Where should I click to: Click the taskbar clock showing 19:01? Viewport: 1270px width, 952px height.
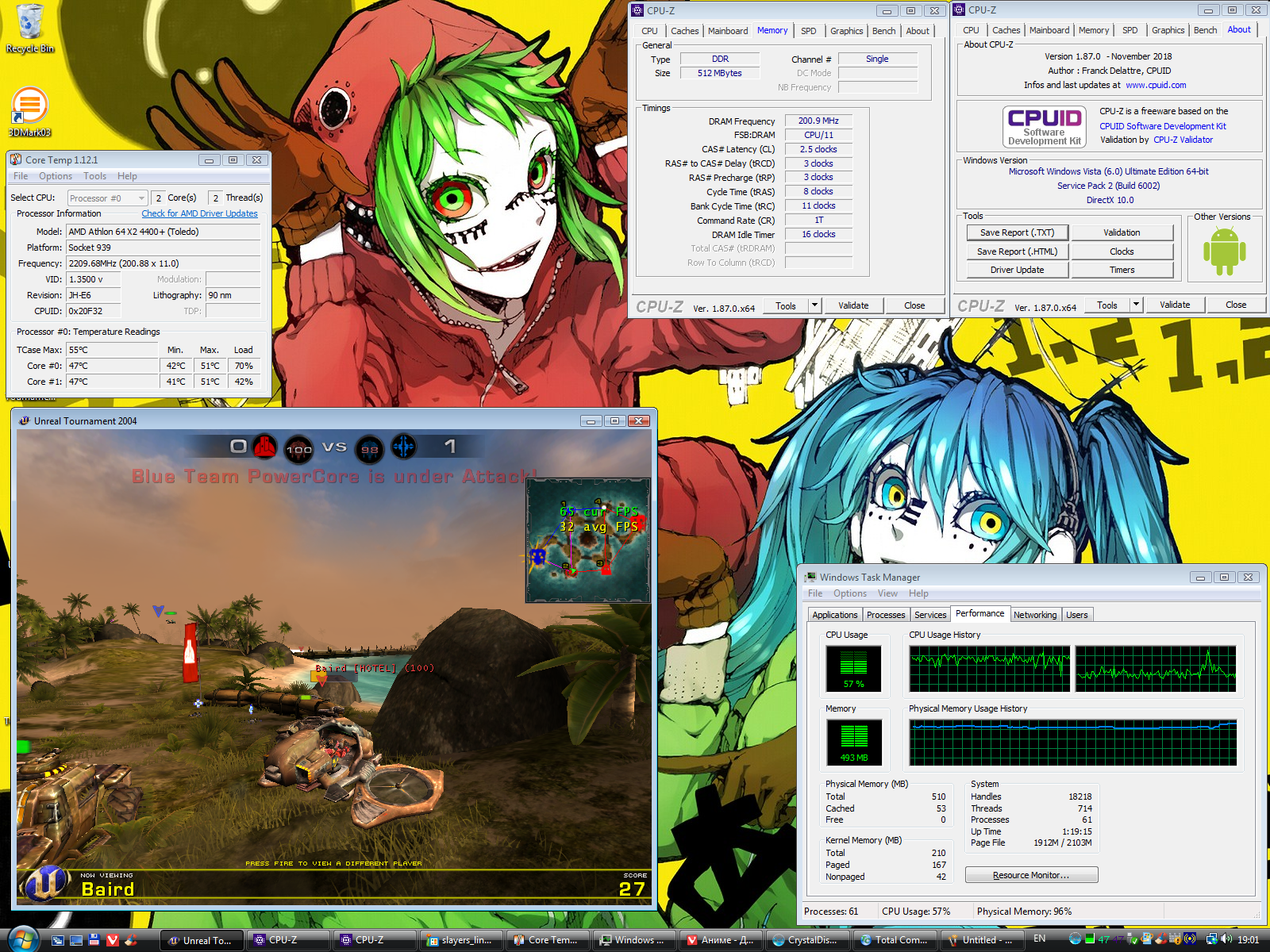pos(1249,939)
